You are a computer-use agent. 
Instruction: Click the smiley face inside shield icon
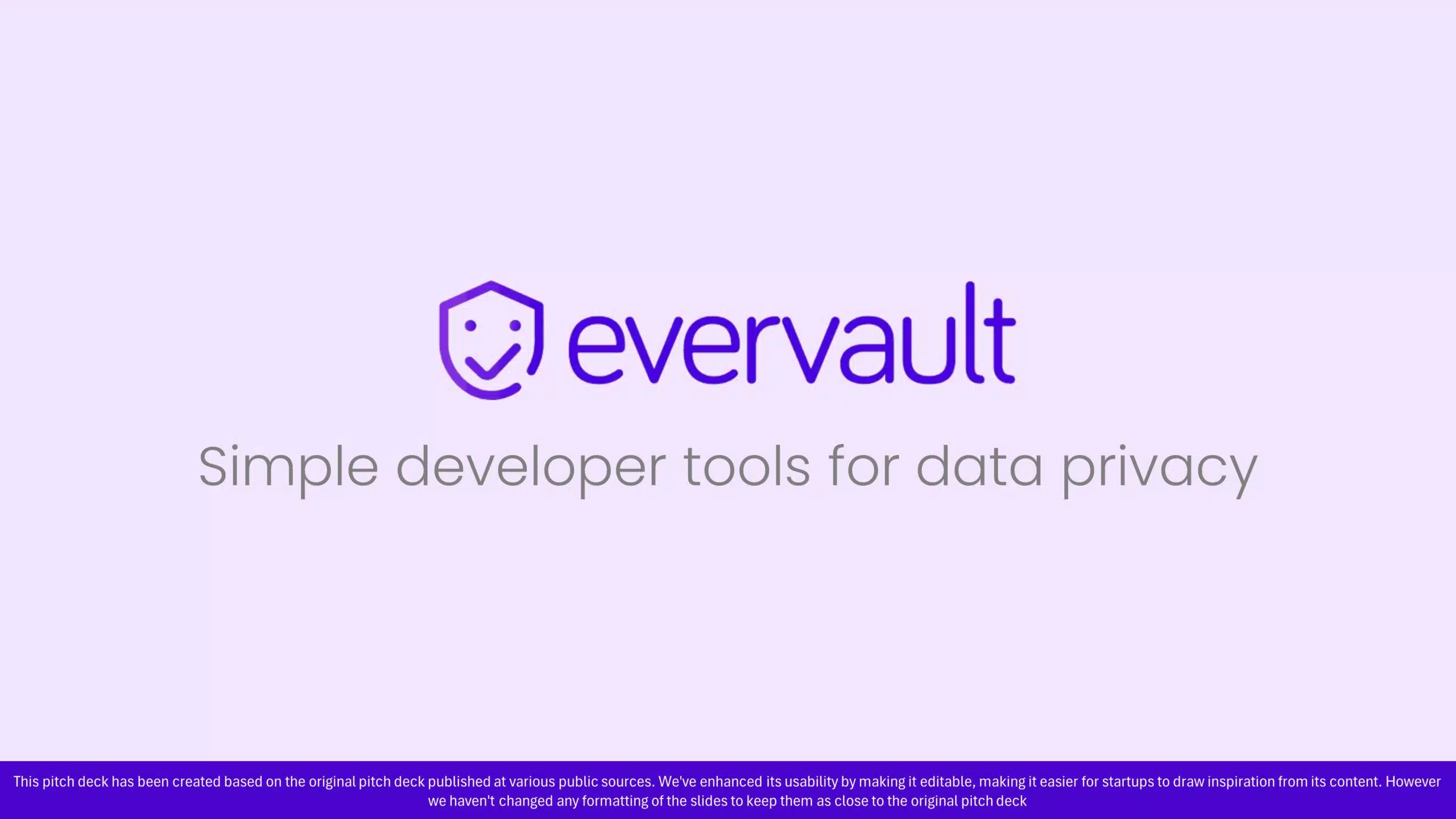[492, 339]
